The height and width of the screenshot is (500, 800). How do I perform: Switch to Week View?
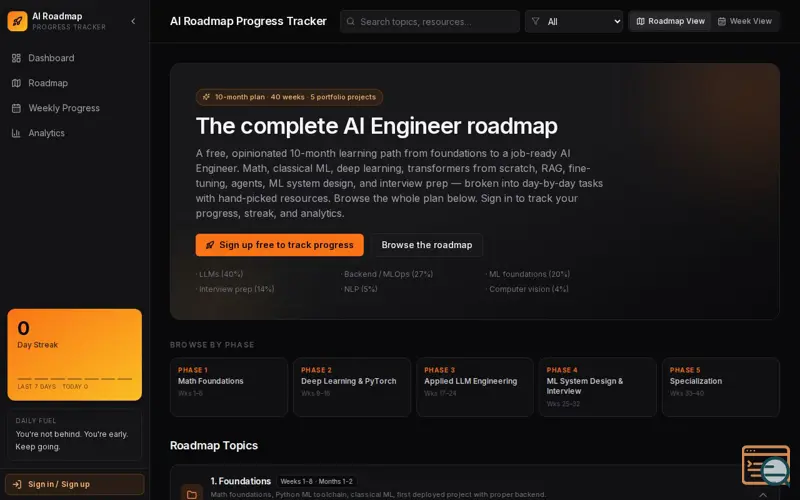click(745, 21)
